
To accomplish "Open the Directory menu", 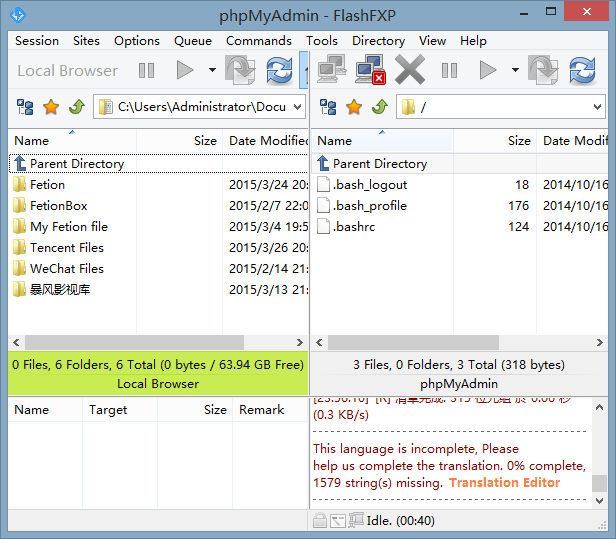I will (x=378, y=41).
